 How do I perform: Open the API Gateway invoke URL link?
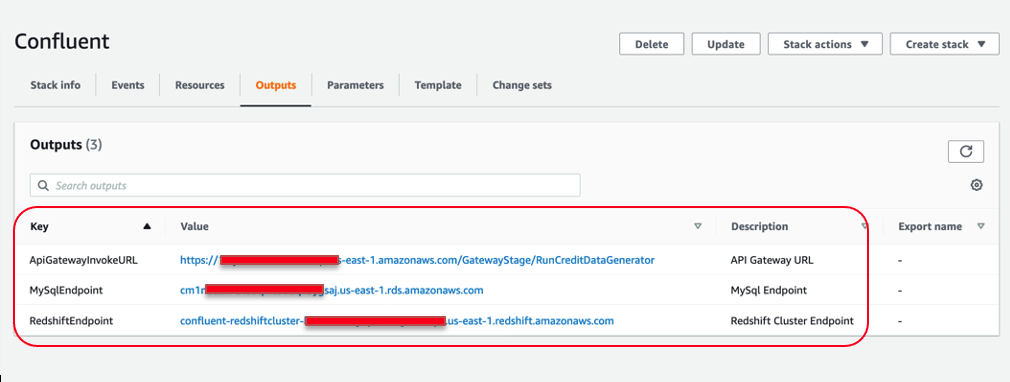[417, 260]
